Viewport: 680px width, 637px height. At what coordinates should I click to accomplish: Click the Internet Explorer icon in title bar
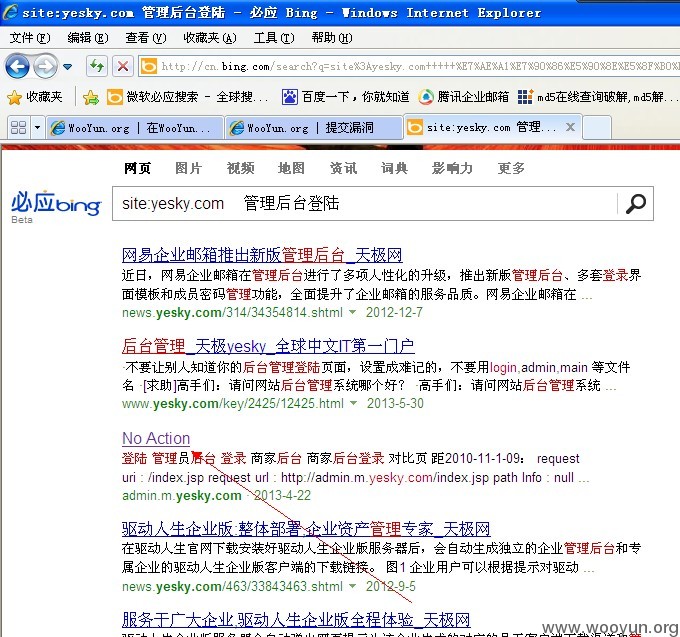[x=10, y=12]
